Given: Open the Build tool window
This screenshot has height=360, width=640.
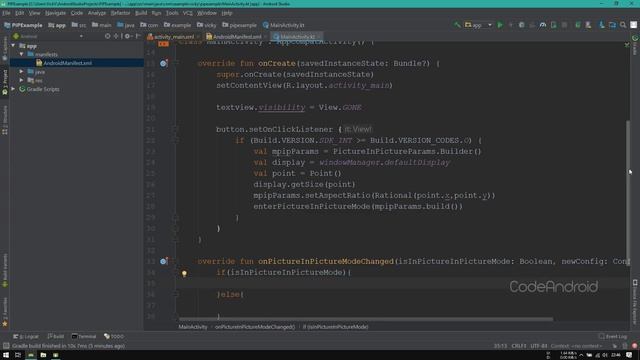Looking at the screenshot, I should (56, 336).
